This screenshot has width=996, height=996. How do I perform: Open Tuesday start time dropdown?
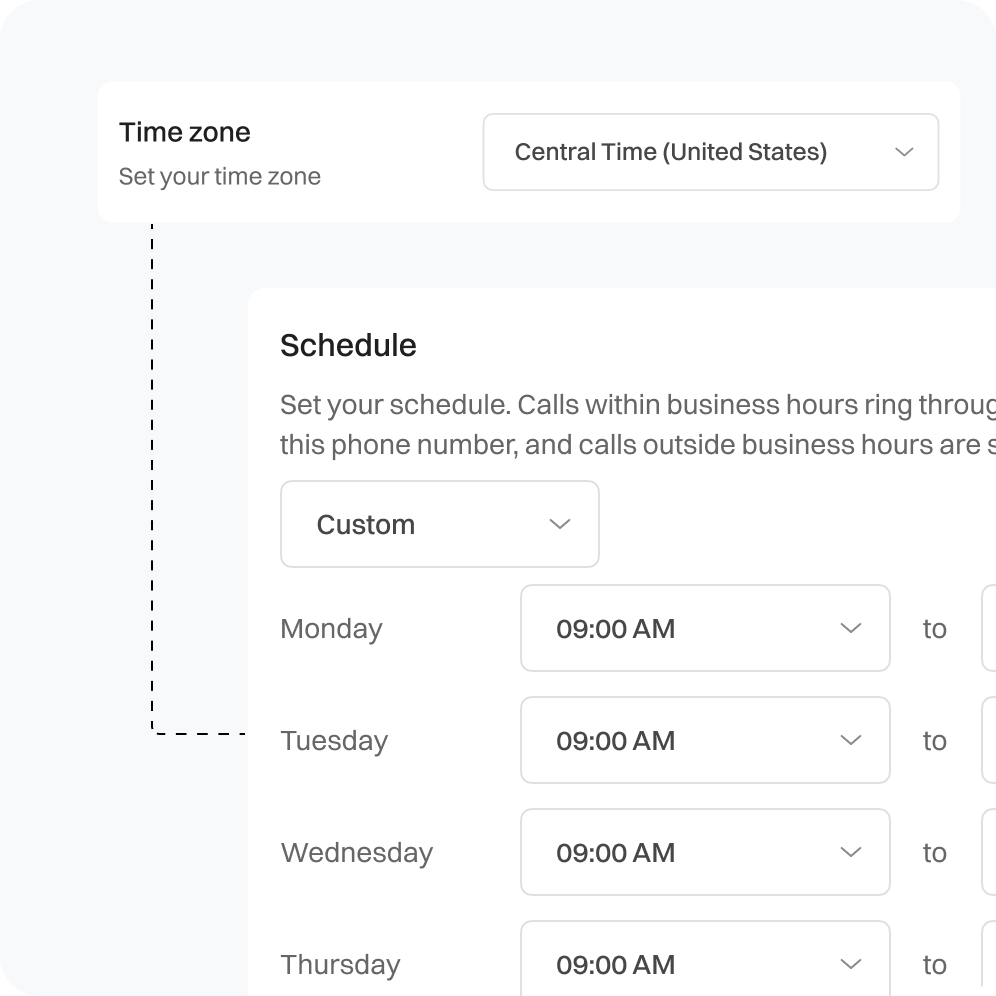click(704, 740)
